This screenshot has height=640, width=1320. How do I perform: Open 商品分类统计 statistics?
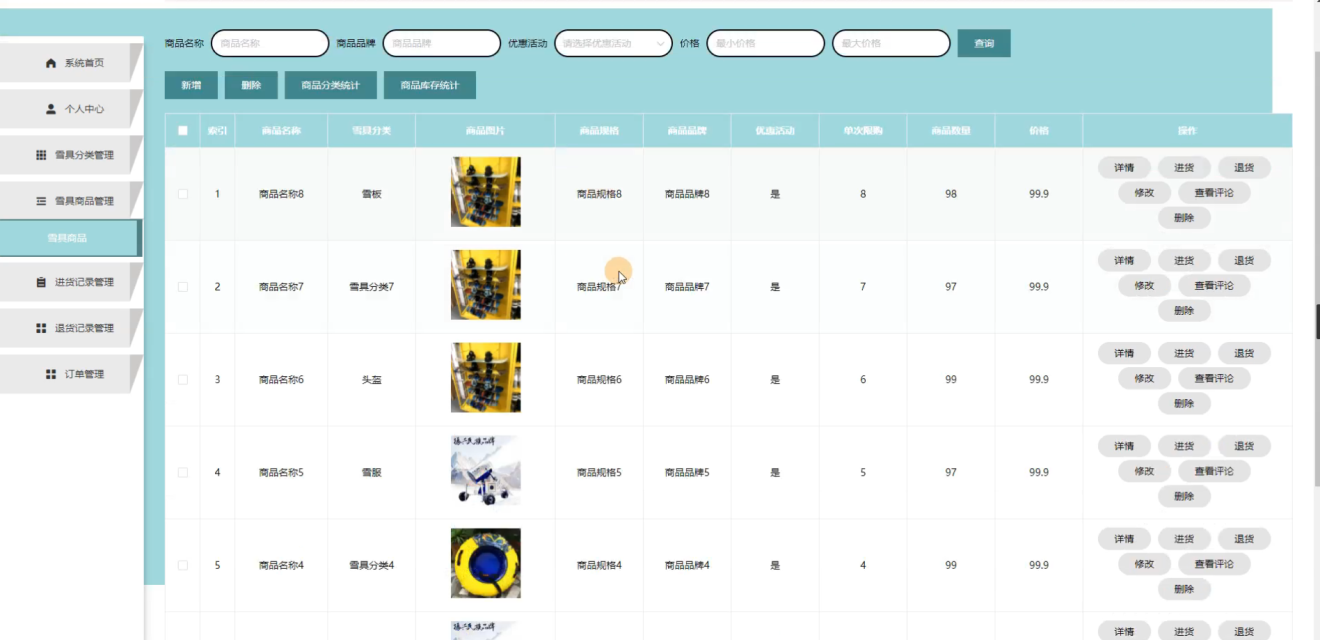(x=330, y=85)
